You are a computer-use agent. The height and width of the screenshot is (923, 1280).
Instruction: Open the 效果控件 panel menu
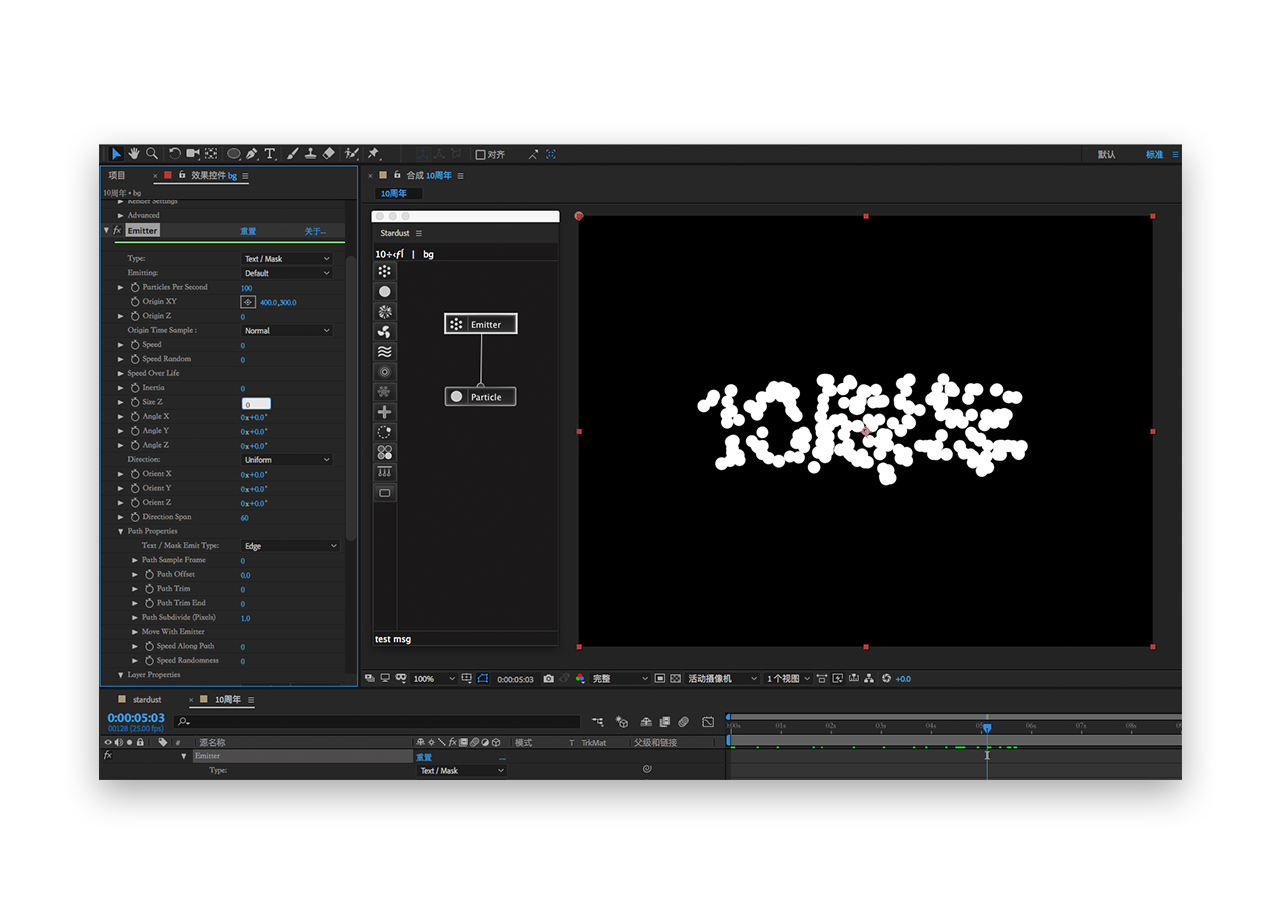[x=245, y=176]
